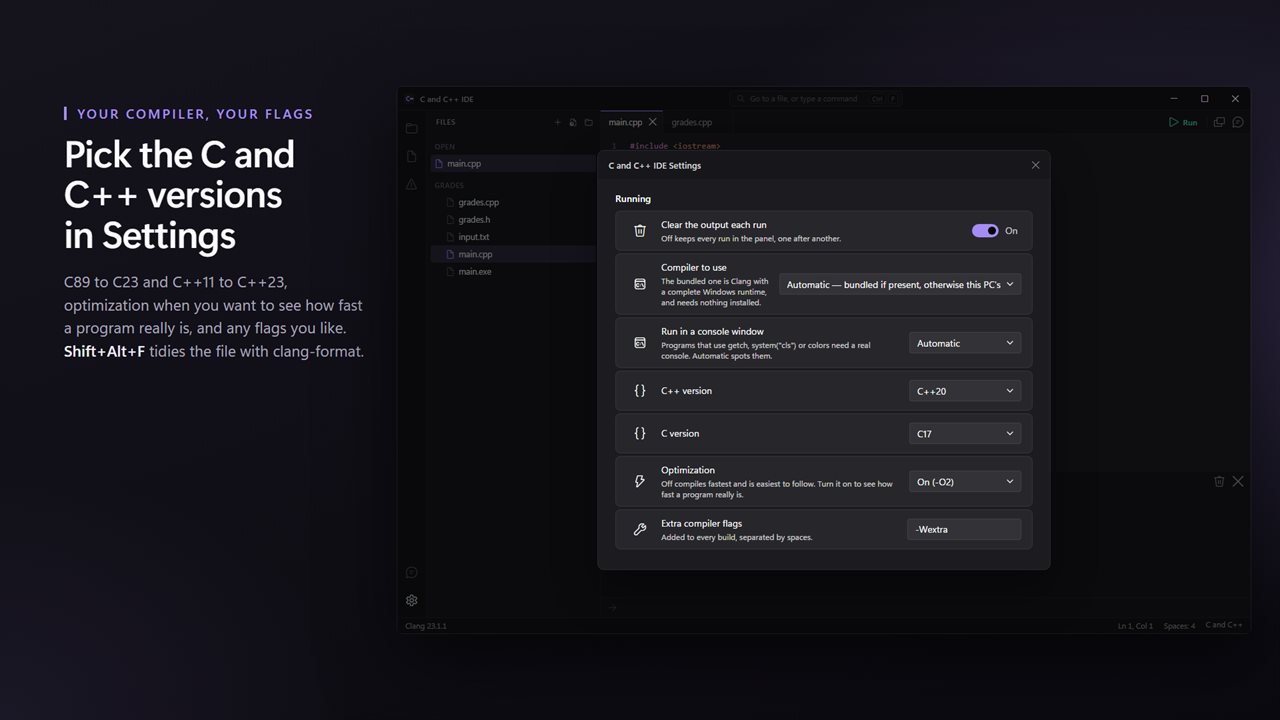Click the braces icon beside C++ version
This screenshot has height=720, width=1280.
coord(640,391)
